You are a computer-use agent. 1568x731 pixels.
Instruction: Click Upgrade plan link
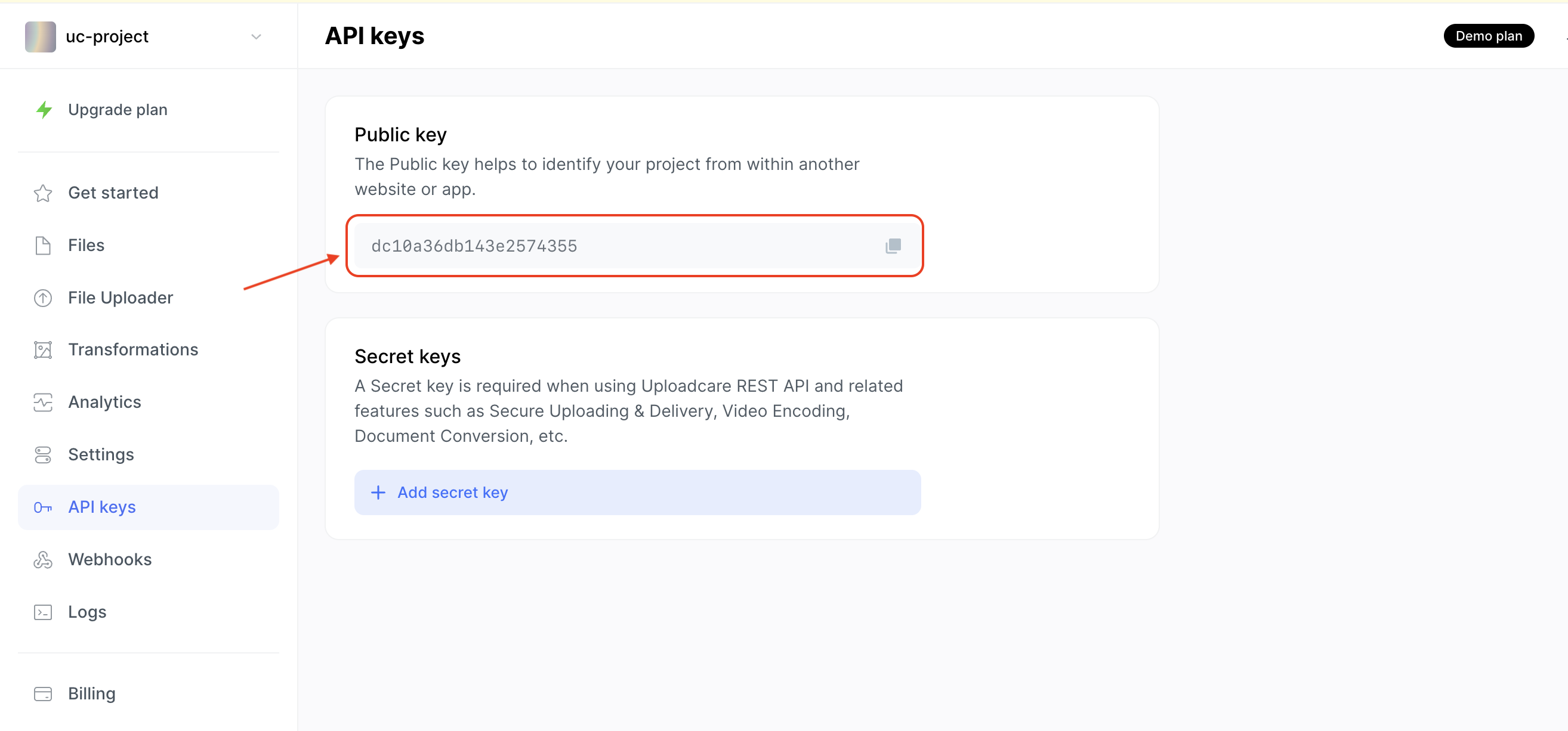point(117,109)
